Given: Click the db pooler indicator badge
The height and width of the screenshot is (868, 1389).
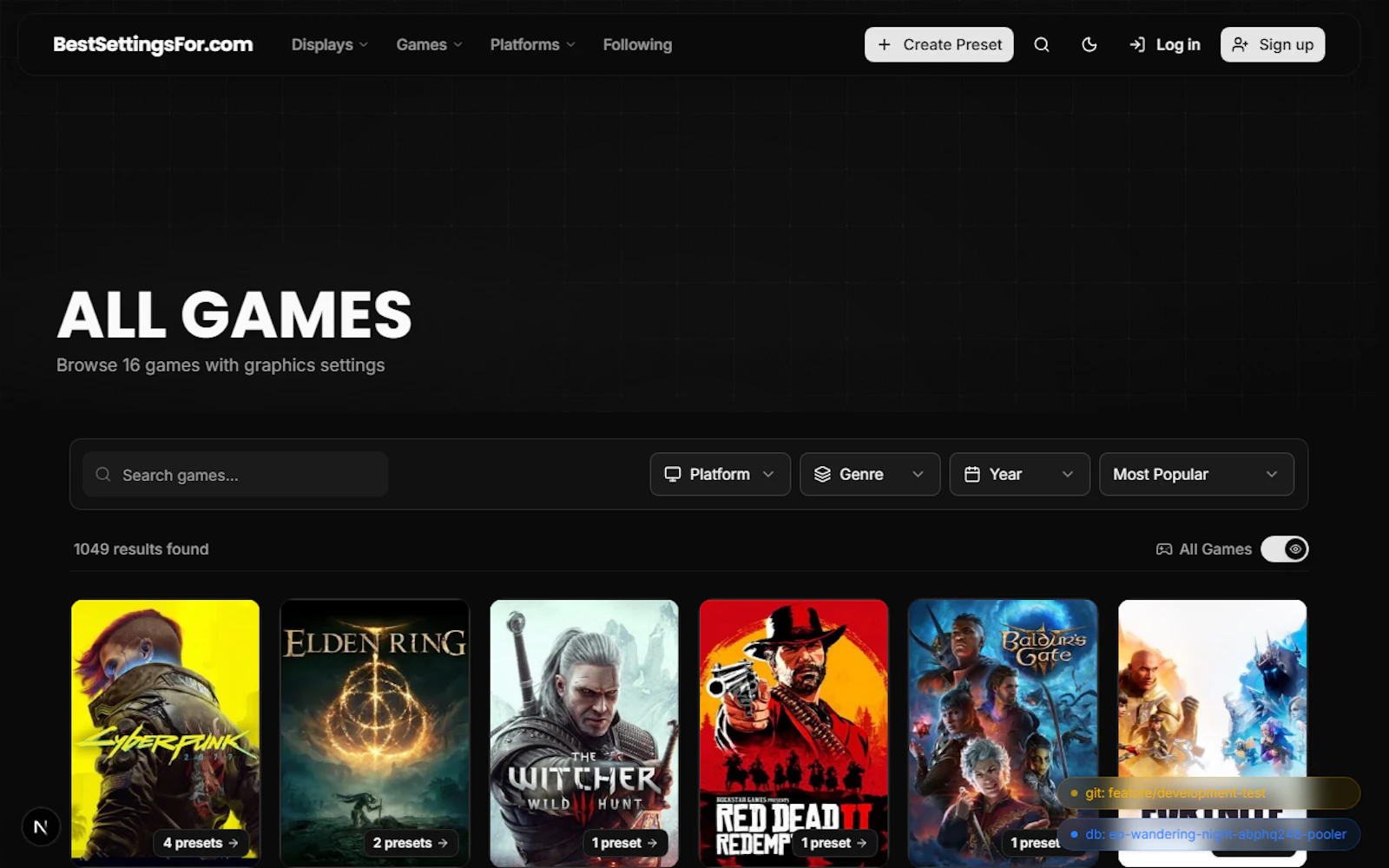Looking at the screenshot, I should coord(1208,834).
